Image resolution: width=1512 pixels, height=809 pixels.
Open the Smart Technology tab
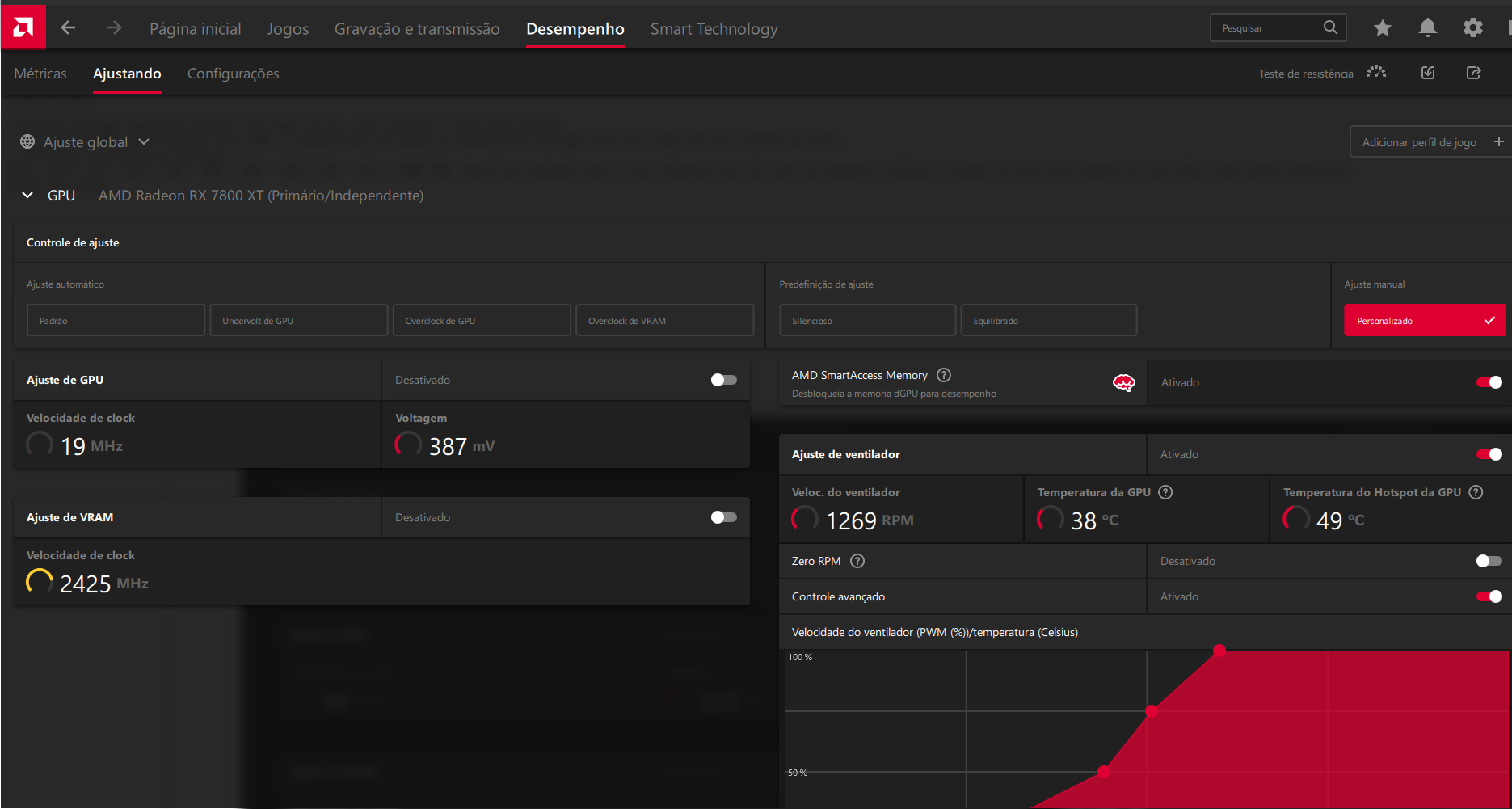[x=714, y=28]
